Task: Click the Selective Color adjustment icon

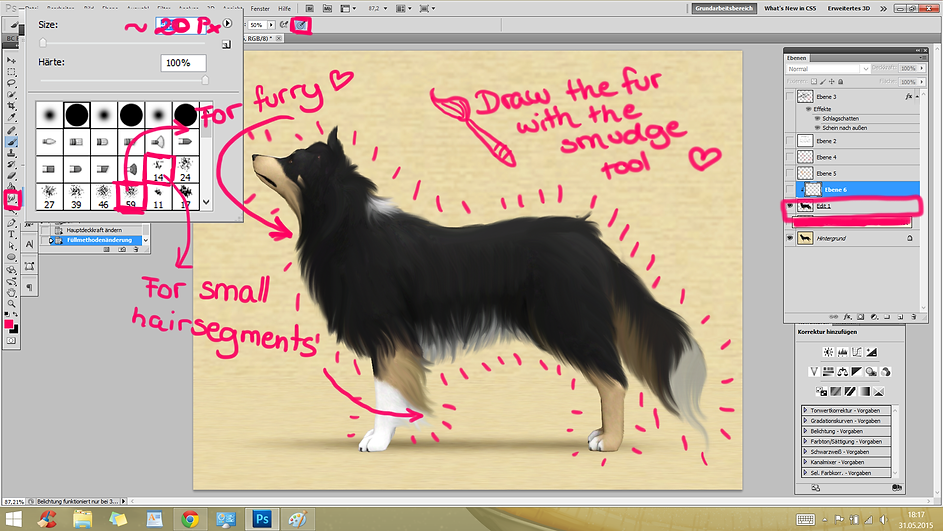Action: [x=879, y=391]
